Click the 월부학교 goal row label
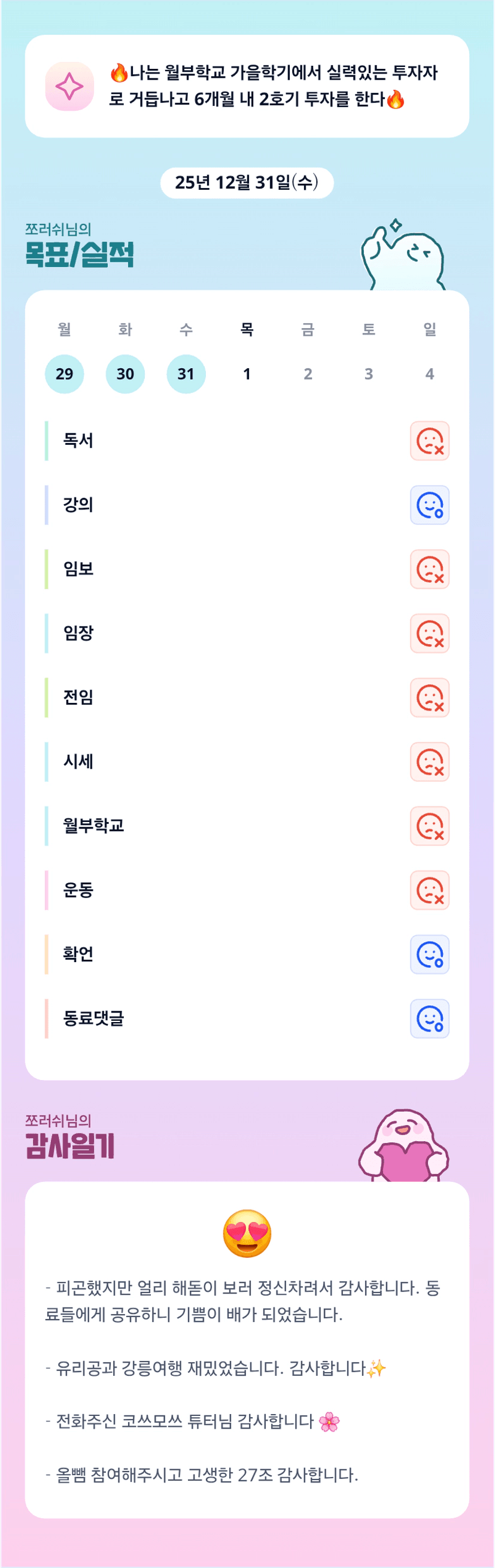This screenshot has height=1568, width=495. click(94, 826)
